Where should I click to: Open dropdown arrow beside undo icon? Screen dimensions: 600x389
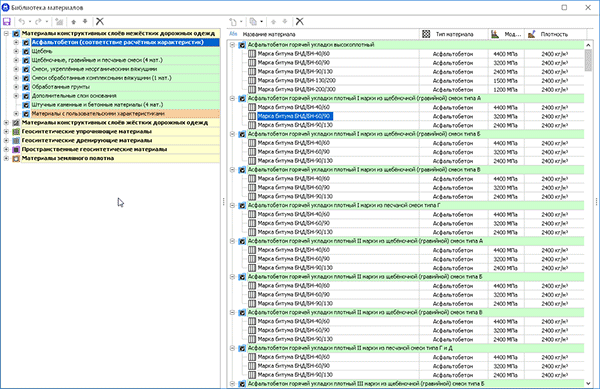[x=30, y=21]
